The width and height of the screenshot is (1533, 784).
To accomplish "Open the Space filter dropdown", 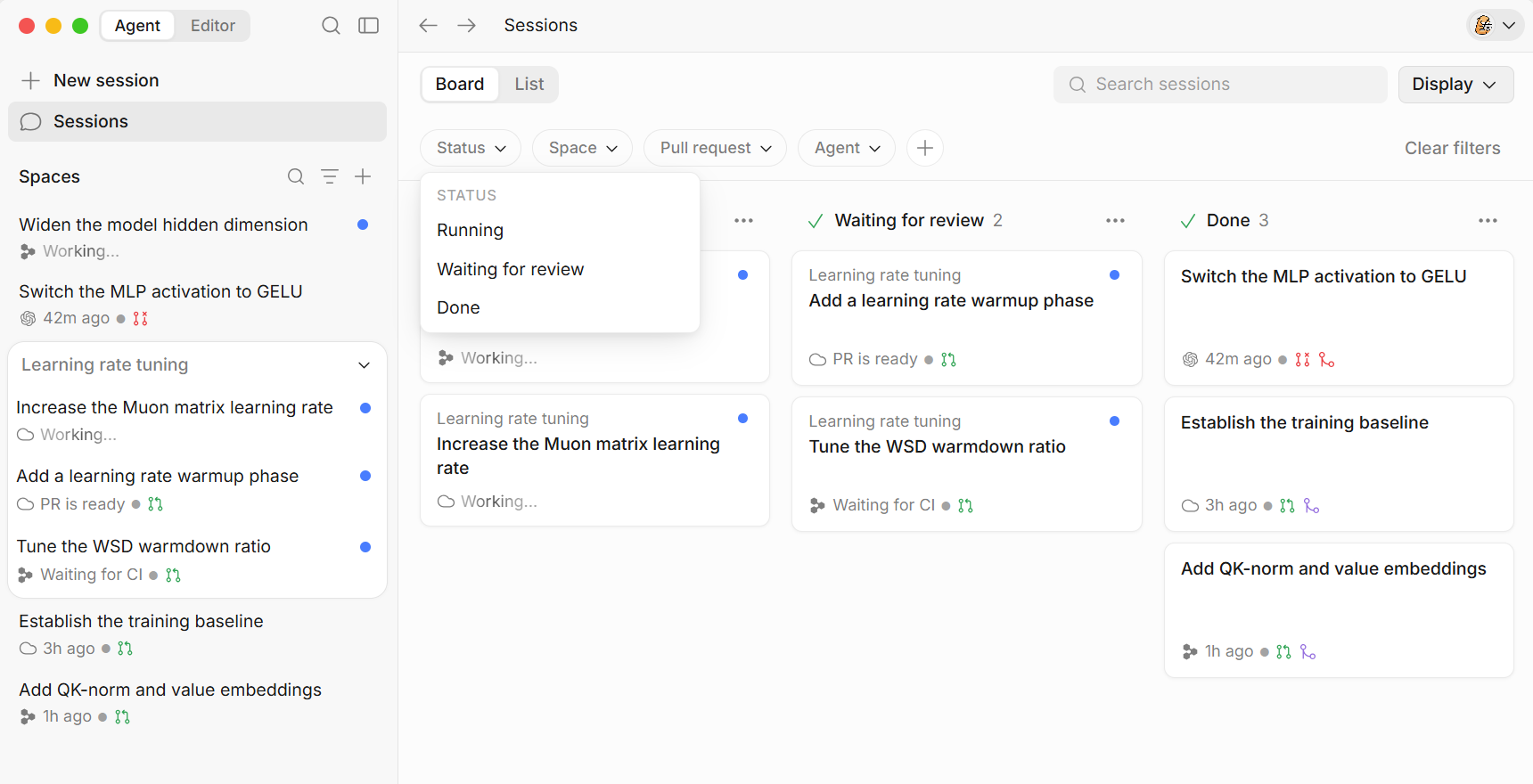I will click(583, 148).
